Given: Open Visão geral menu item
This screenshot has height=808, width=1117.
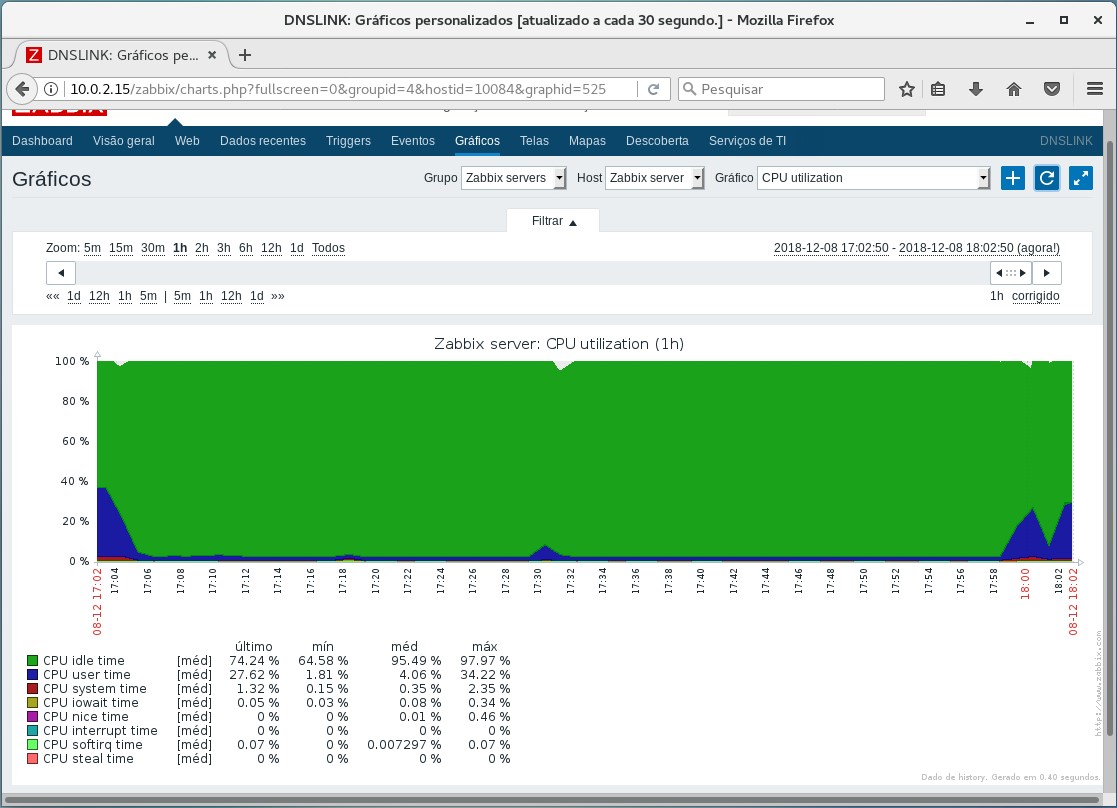Looking at the screenshot, I should (123, 140).
